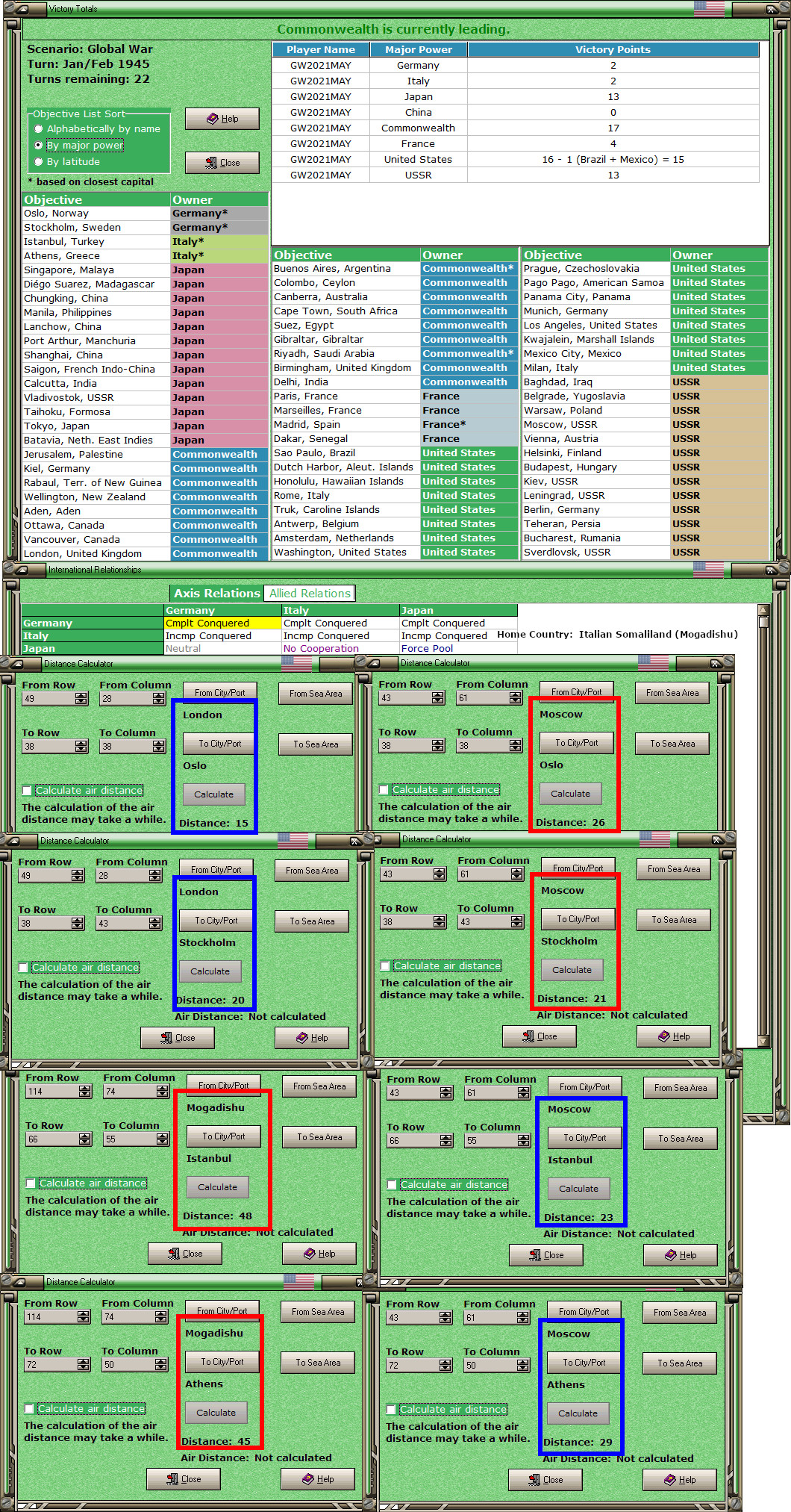This screenshot has width=791, height=1512.
Task: Enable air distance checkbox in Mogadishu-to-Istanbul calculator
Action: [x=31, y=1183]
